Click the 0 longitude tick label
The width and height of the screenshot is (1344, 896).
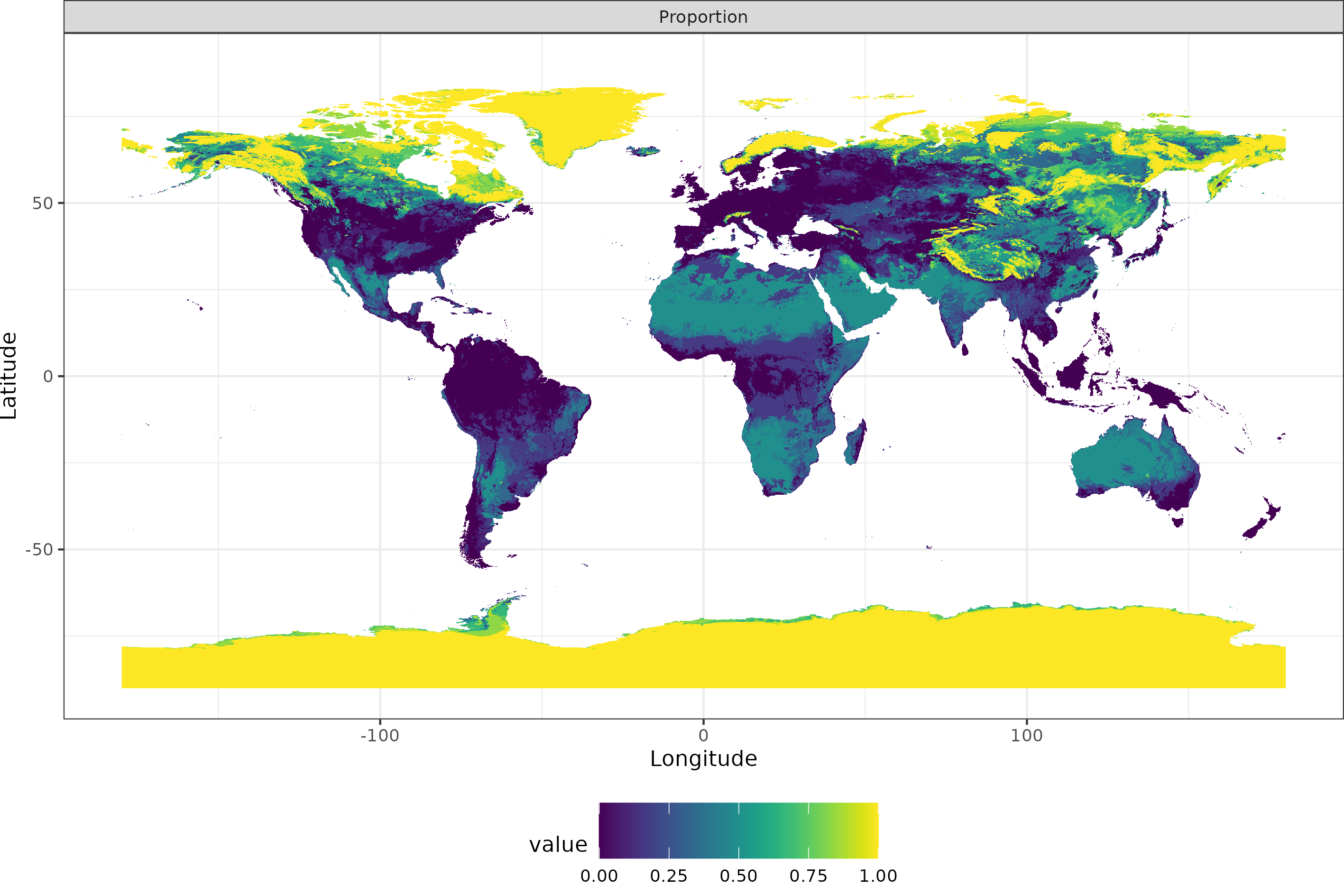[x=703, y=735]
